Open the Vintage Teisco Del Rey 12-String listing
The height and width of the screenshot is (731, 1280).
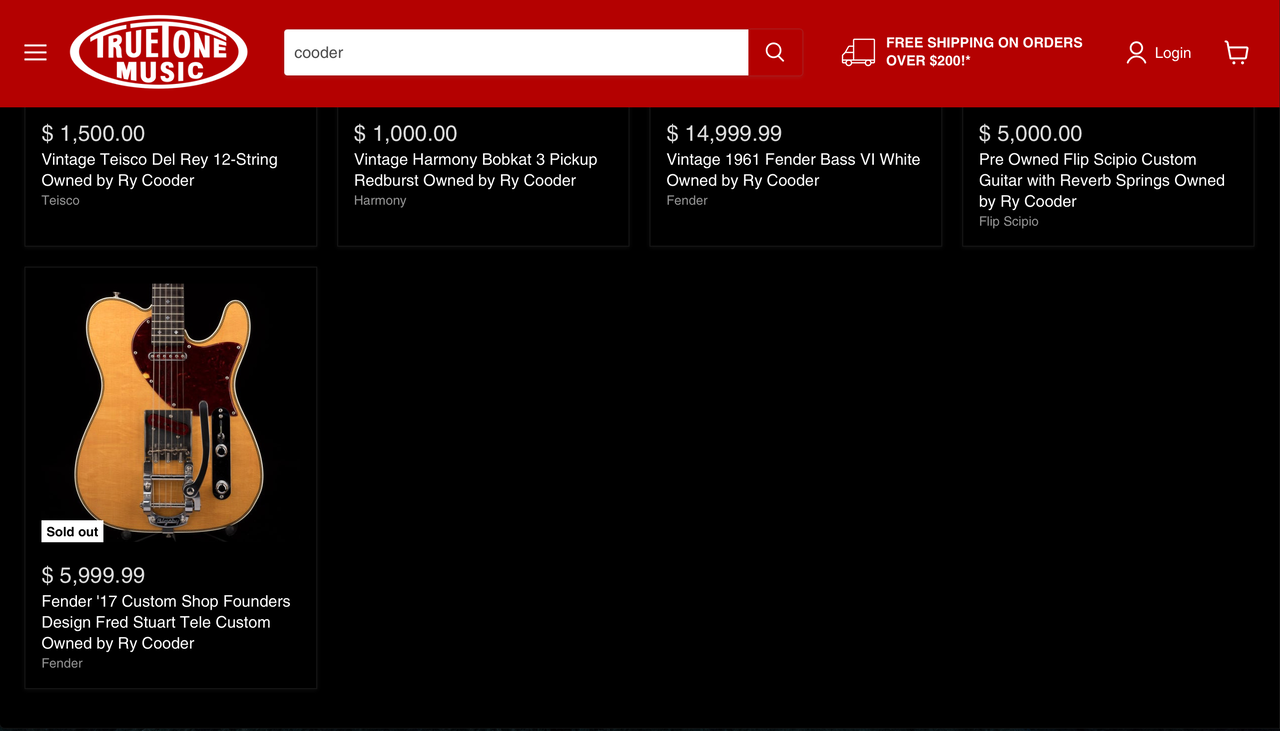coord(160,170)
